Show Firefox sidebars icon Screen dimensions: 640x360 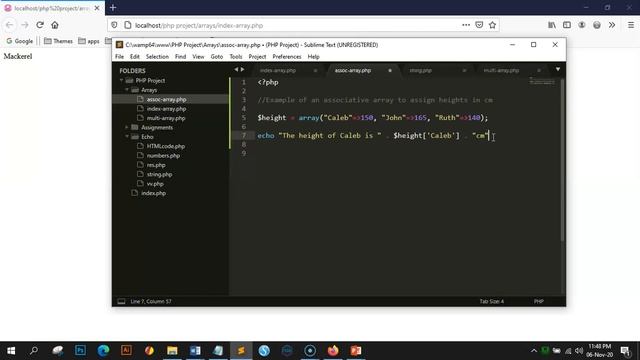coord(567,25)
